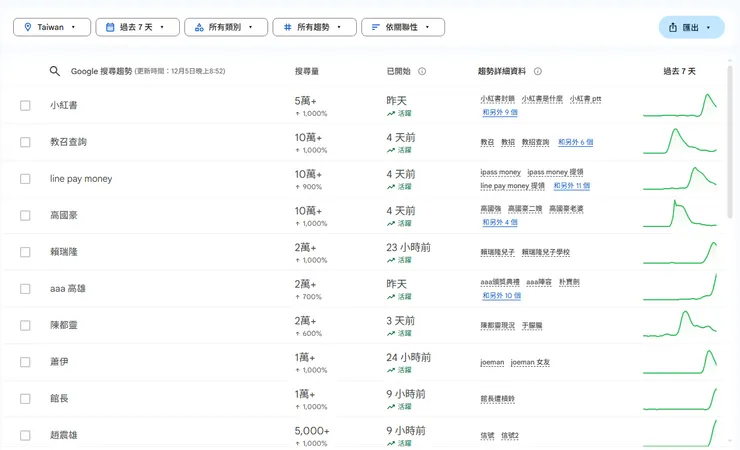Click the 陳都靈現況 related query
740x450 pixels.
click(x=497, y=325)
